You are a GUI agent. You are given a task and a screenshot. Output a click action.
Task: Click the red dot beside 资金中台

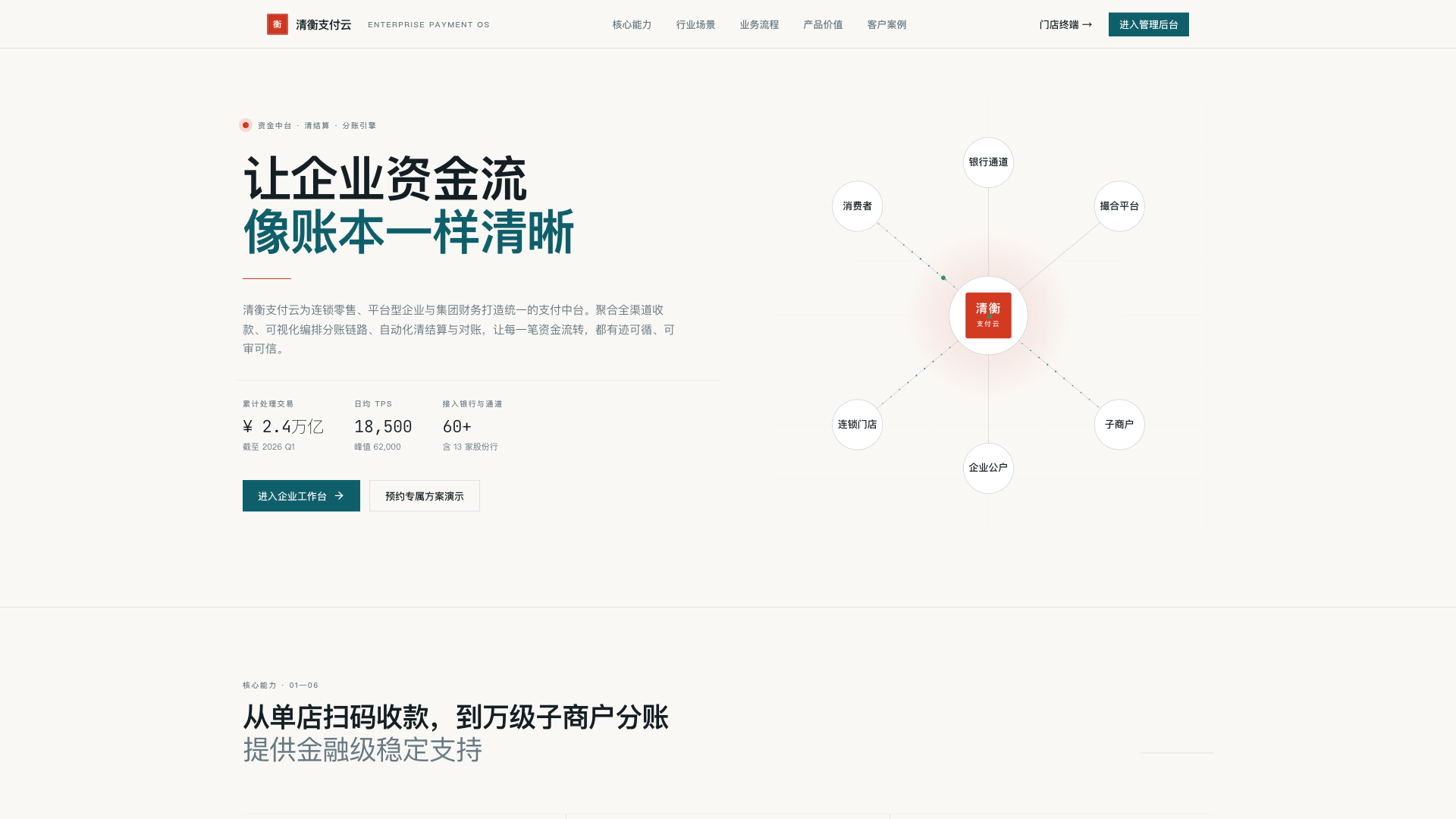coord(246,125)
